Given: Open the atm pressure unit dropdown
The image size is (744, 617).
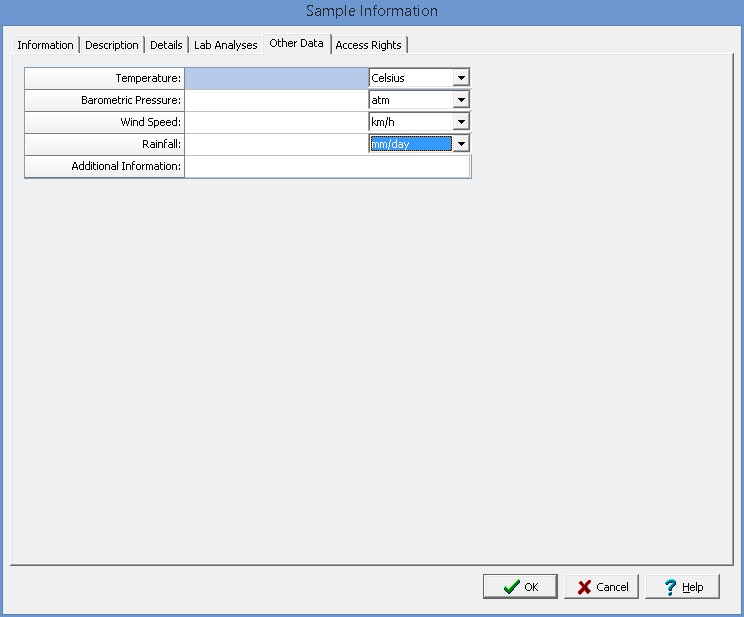Looking at the screenshot, I should point(460,100).
